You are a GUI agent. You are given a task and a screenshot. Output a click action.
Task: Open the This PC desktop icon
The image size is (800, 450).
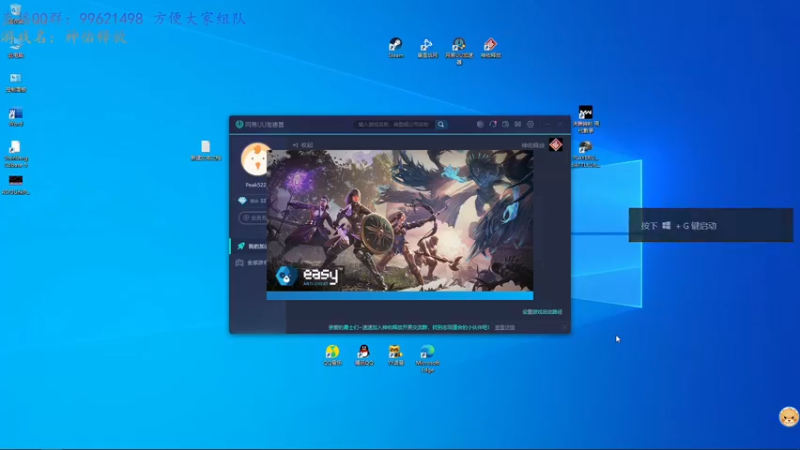tap(15, 47)
